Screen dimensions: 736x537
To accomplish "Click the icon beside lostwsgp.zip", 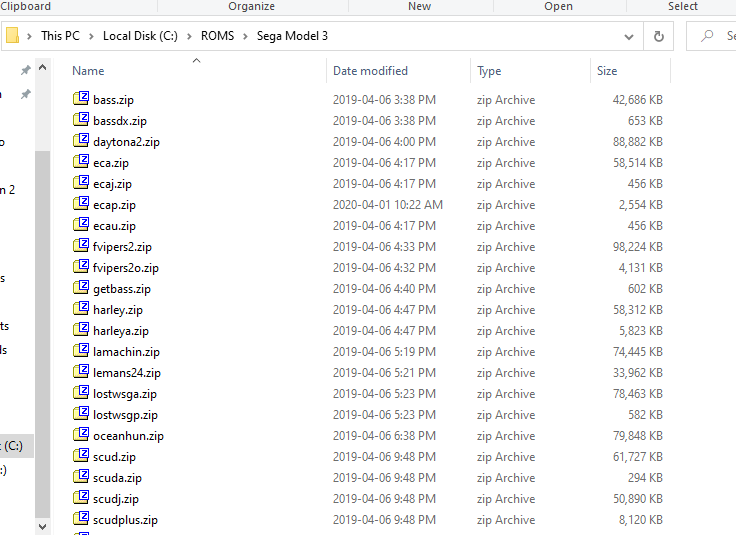I will point(81,414).
